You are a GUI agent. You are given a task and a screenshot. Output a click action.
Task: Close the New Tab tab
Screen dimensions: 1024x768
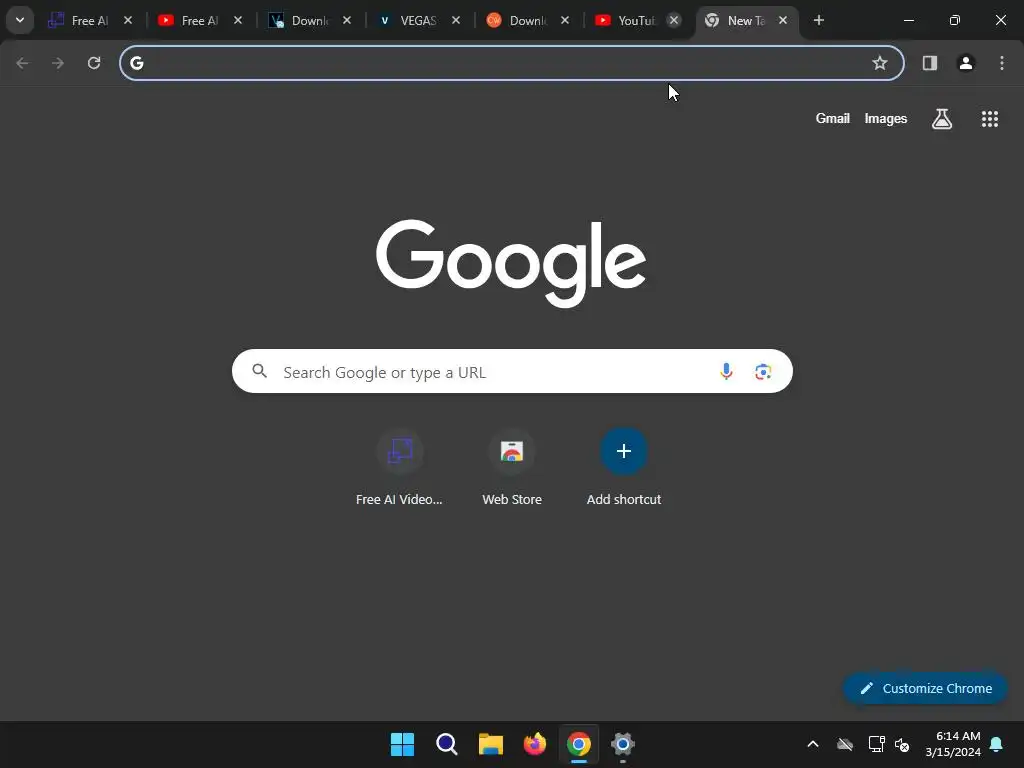click(783, 20)
